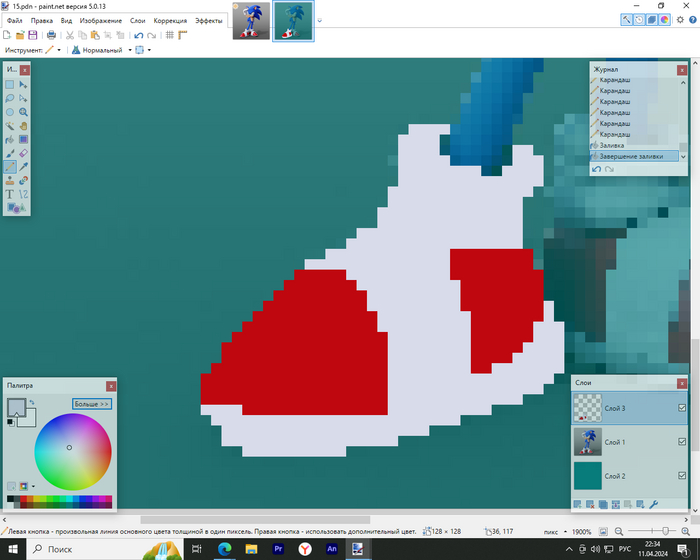Click the zoom out magnifier in status bar

619,531
